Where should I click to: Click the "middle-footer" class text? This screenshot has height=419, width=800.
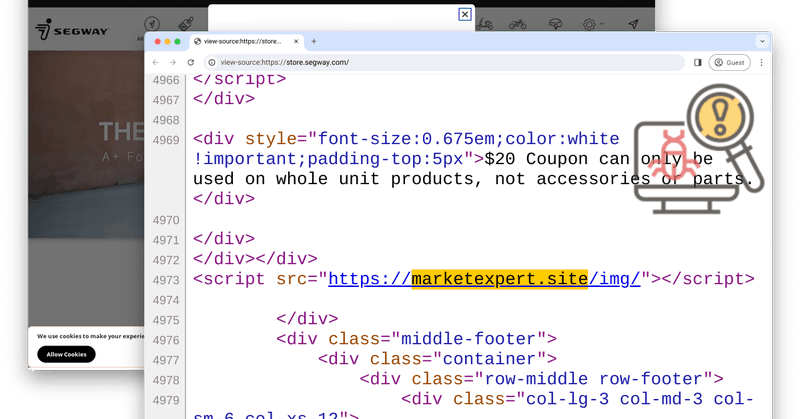click(468, 339)
